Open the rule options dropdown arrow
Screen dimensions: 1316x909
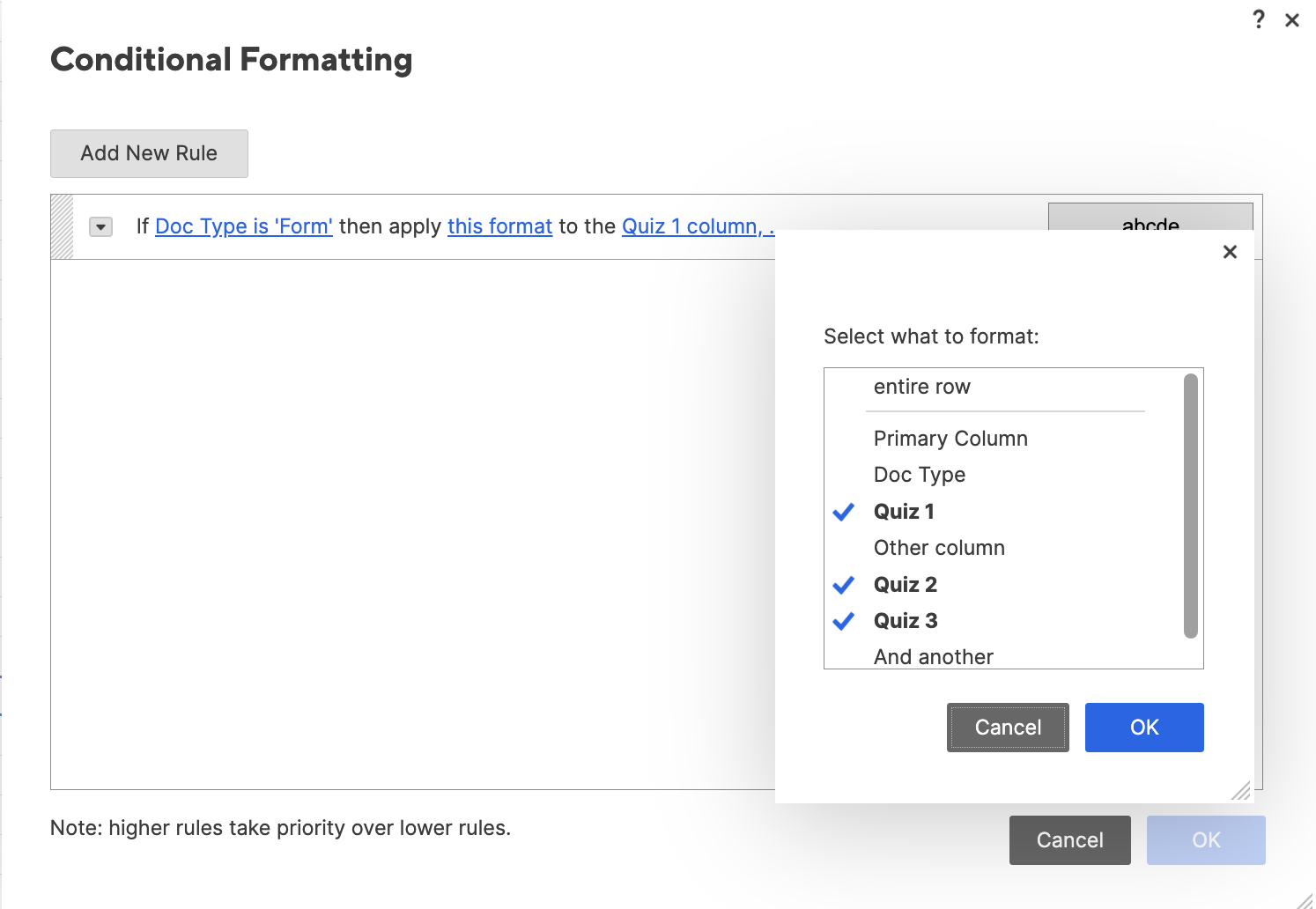(101, 227)
